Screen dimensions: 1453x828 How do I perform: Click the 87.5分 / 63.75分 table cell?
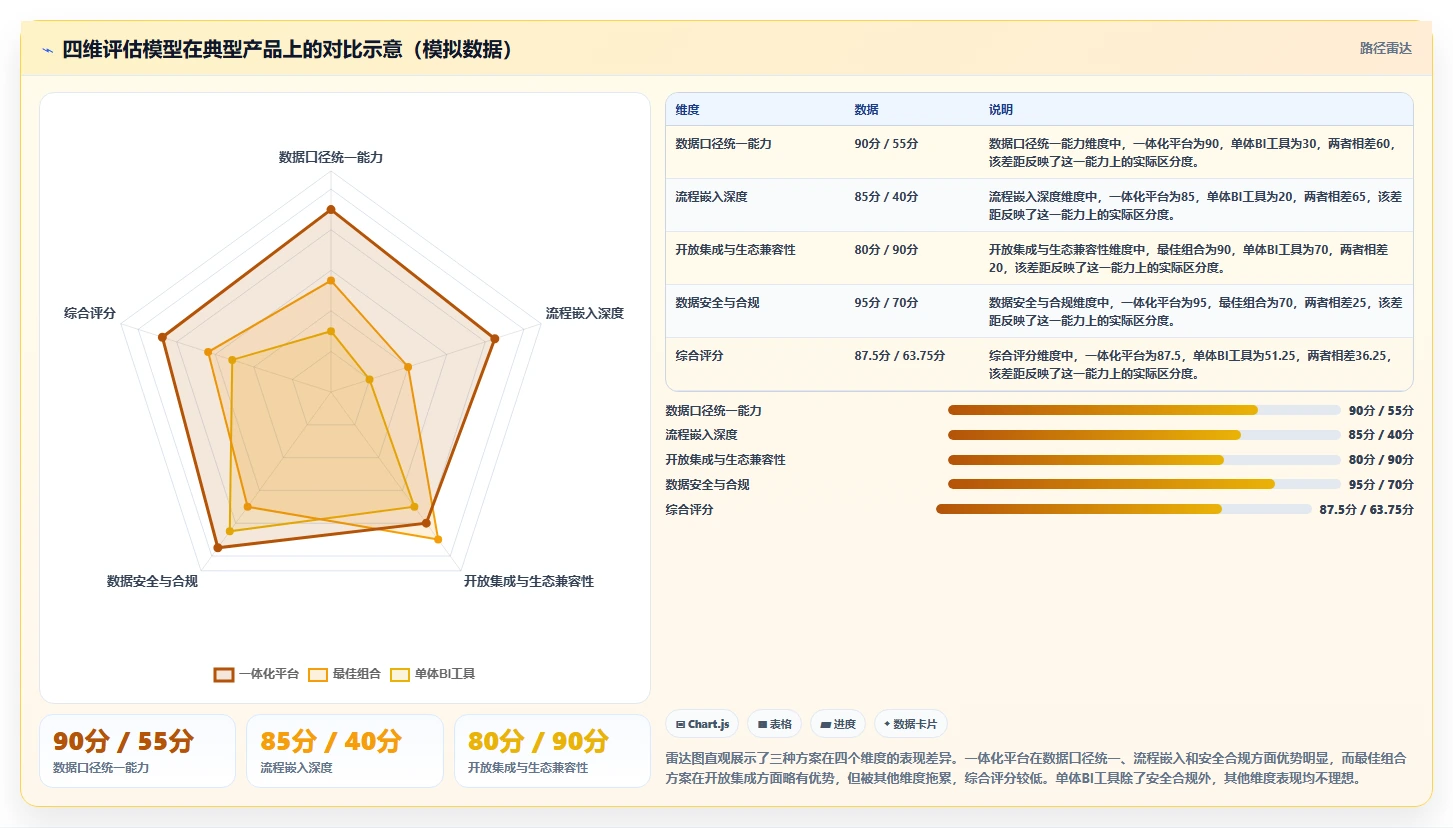[x=899, y=356]
